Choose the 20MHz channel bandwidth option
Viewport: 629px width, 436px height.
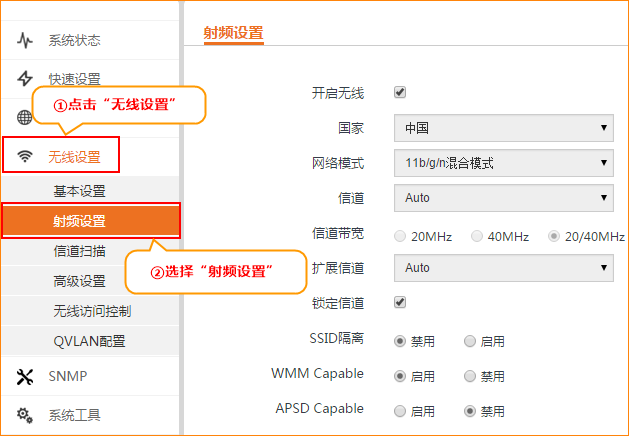coord(400,237)
